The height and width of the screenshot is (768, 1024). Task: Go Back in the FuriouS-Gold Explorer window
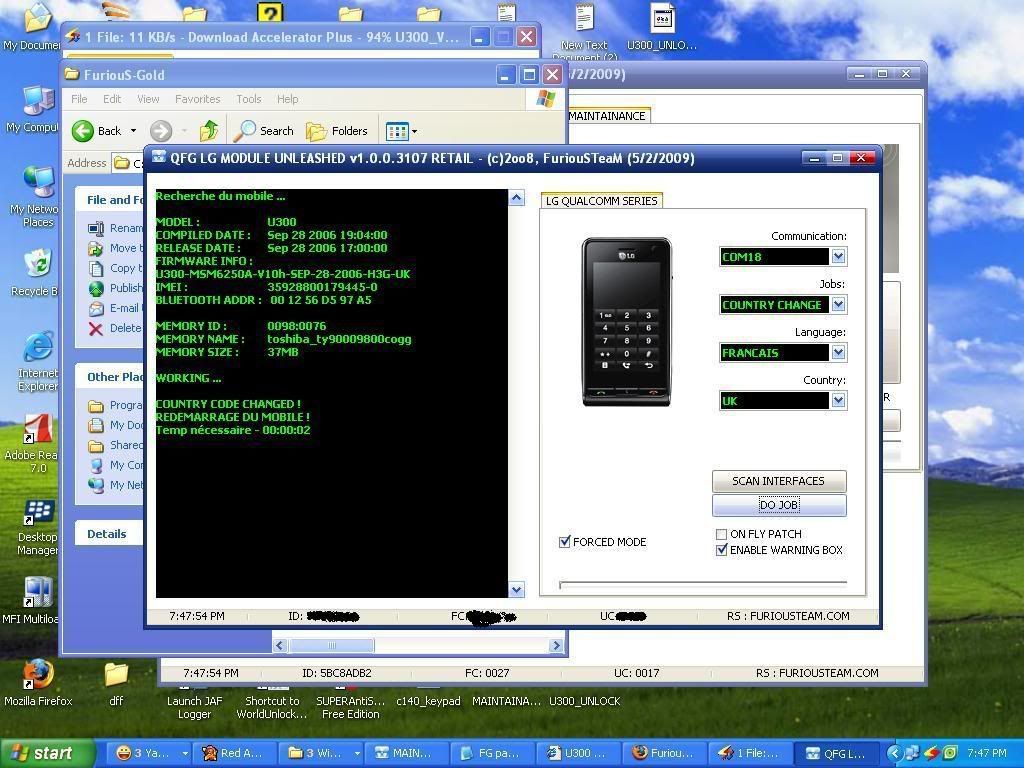coord(97,131)
